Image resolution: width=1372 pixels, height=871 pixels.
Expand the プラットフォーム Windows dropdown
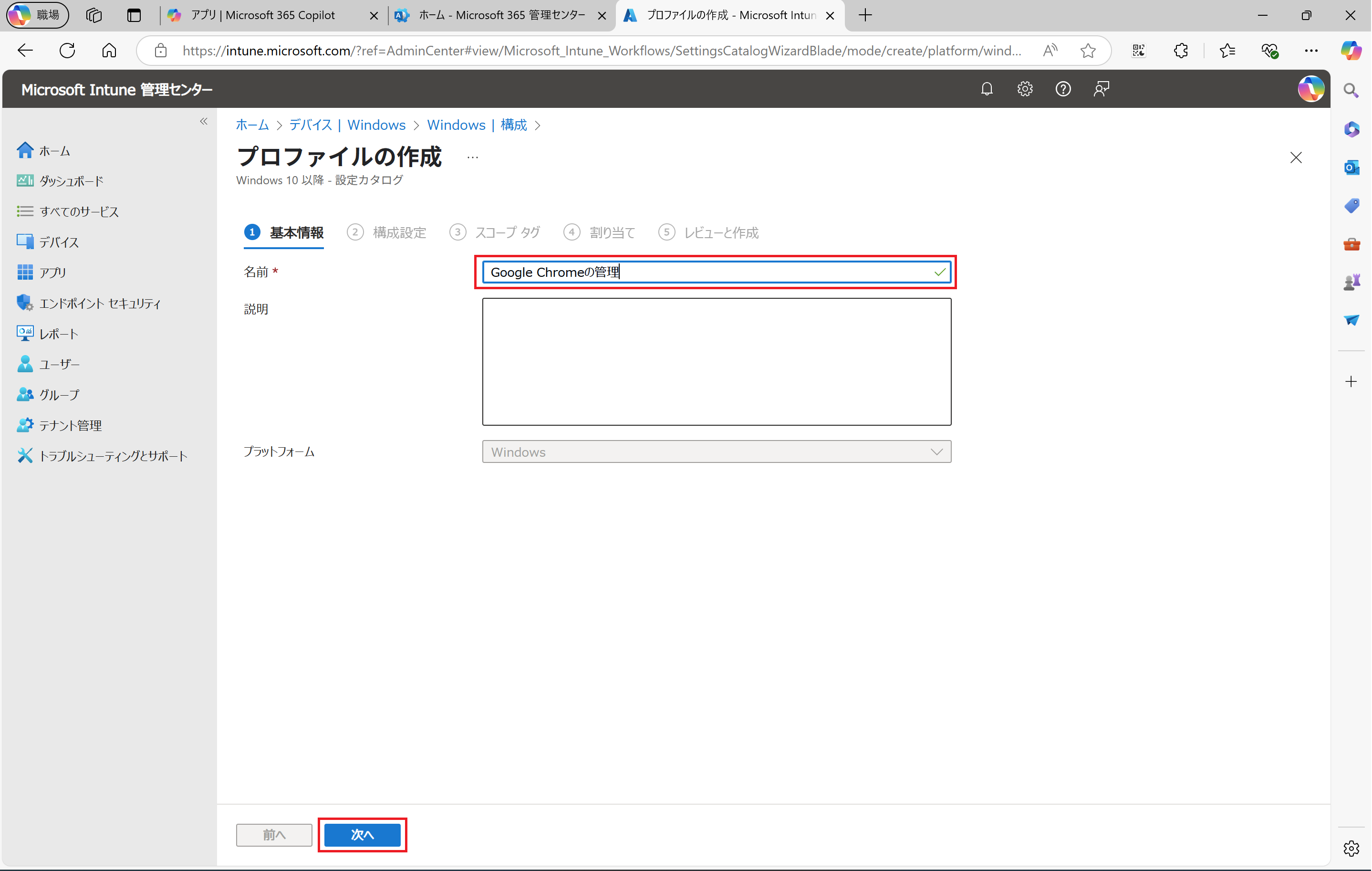716,452
